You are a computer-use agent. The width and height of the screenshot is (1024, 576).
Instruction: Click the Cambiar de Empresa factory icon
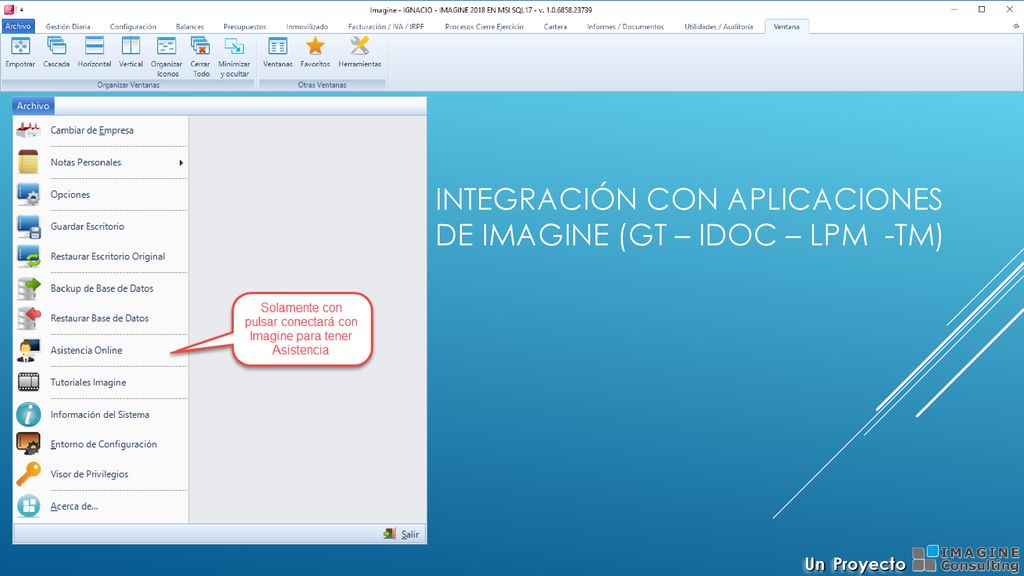(x=28, y=130)
